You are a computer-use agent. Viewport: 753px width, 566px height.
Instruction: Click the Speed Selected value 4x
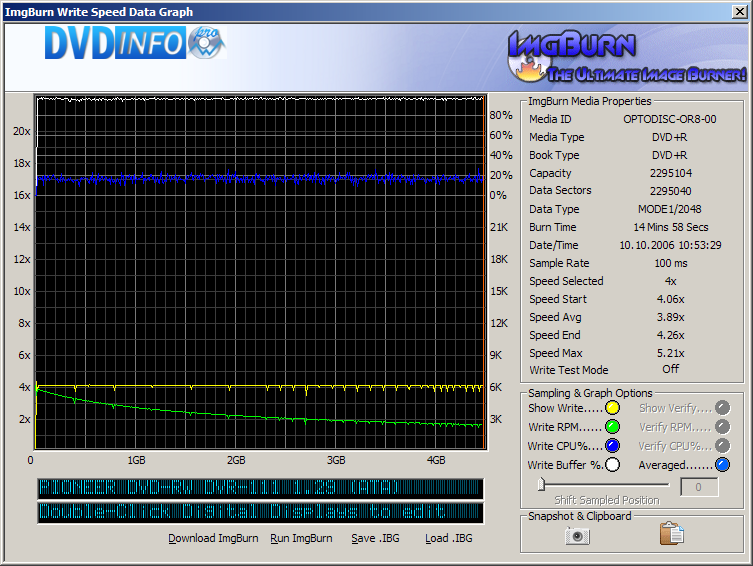pyautogui.click(x=671, y=281)
